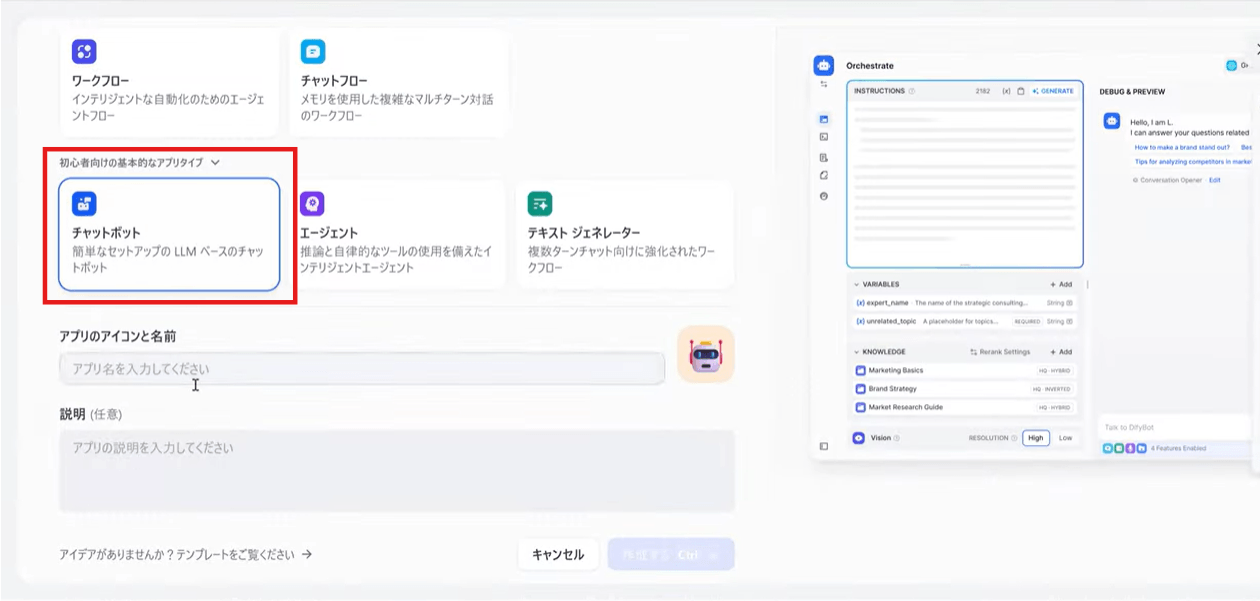Click the Orchestrate bot icon in preview
Screen dimensions: 1260x601
coord(824,66)
